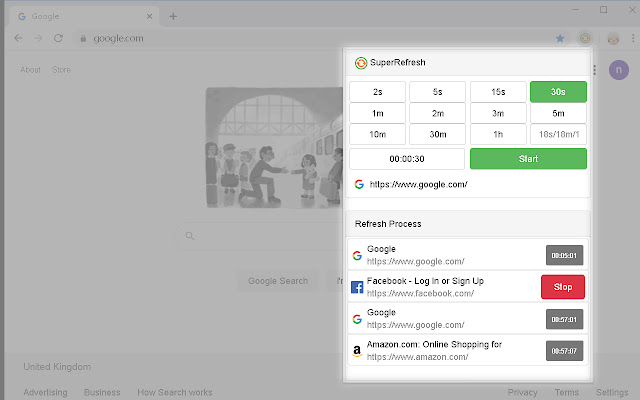Viewport: 640px width, 400px height.
Task: Select the 2s refresh interval
Action: [376, 92]
